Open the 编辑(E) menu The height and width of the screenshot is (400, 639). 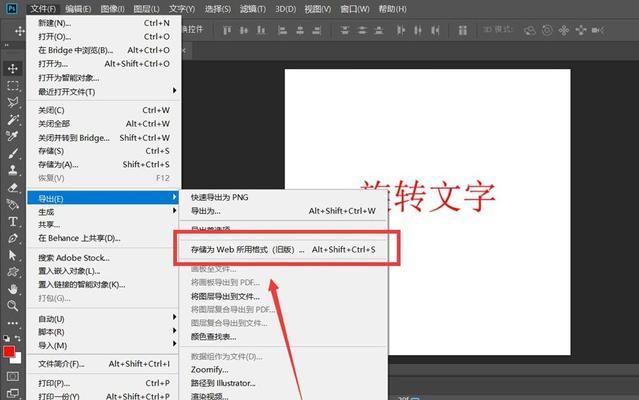[78, 9]
